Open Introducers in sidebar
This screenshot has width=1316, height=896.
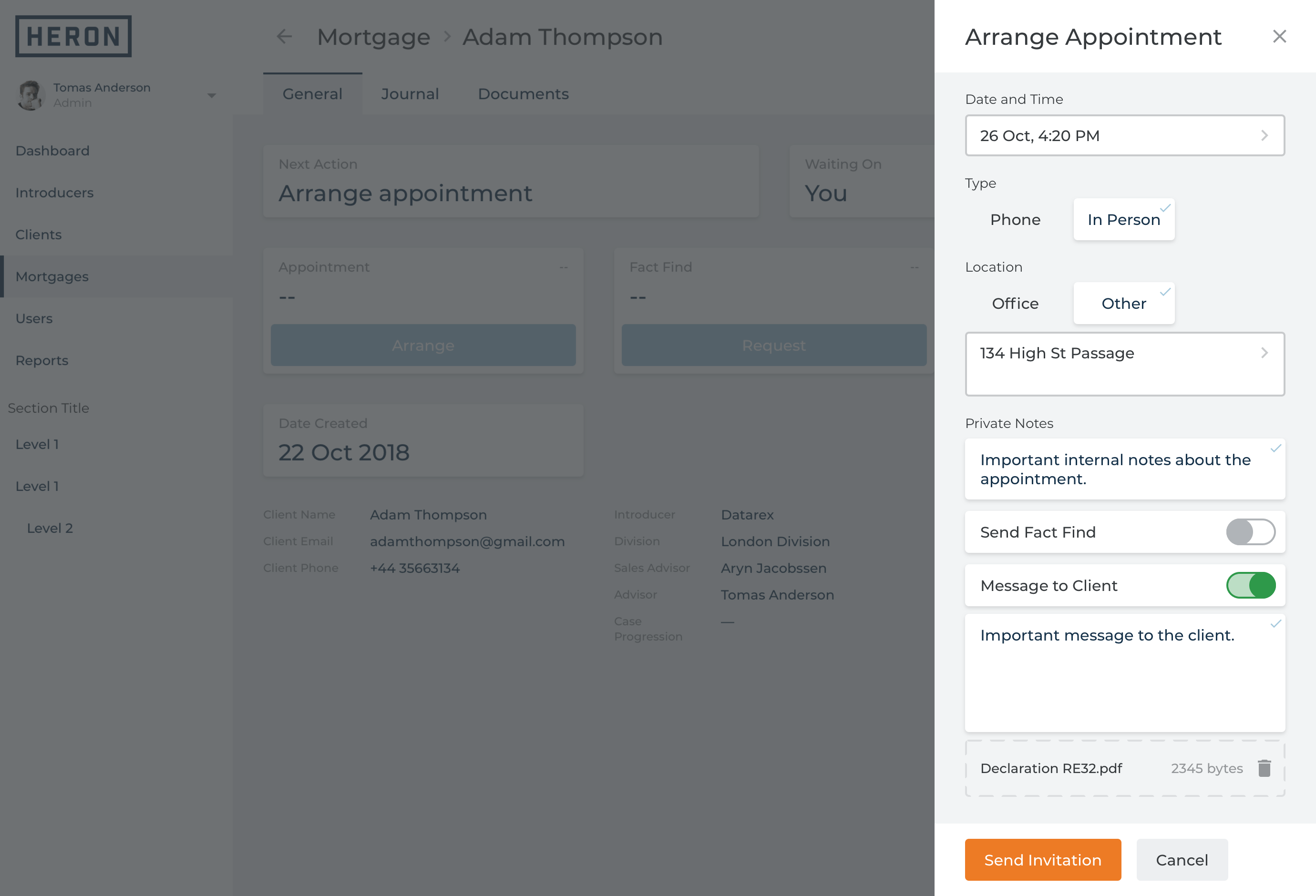point(116,193)
